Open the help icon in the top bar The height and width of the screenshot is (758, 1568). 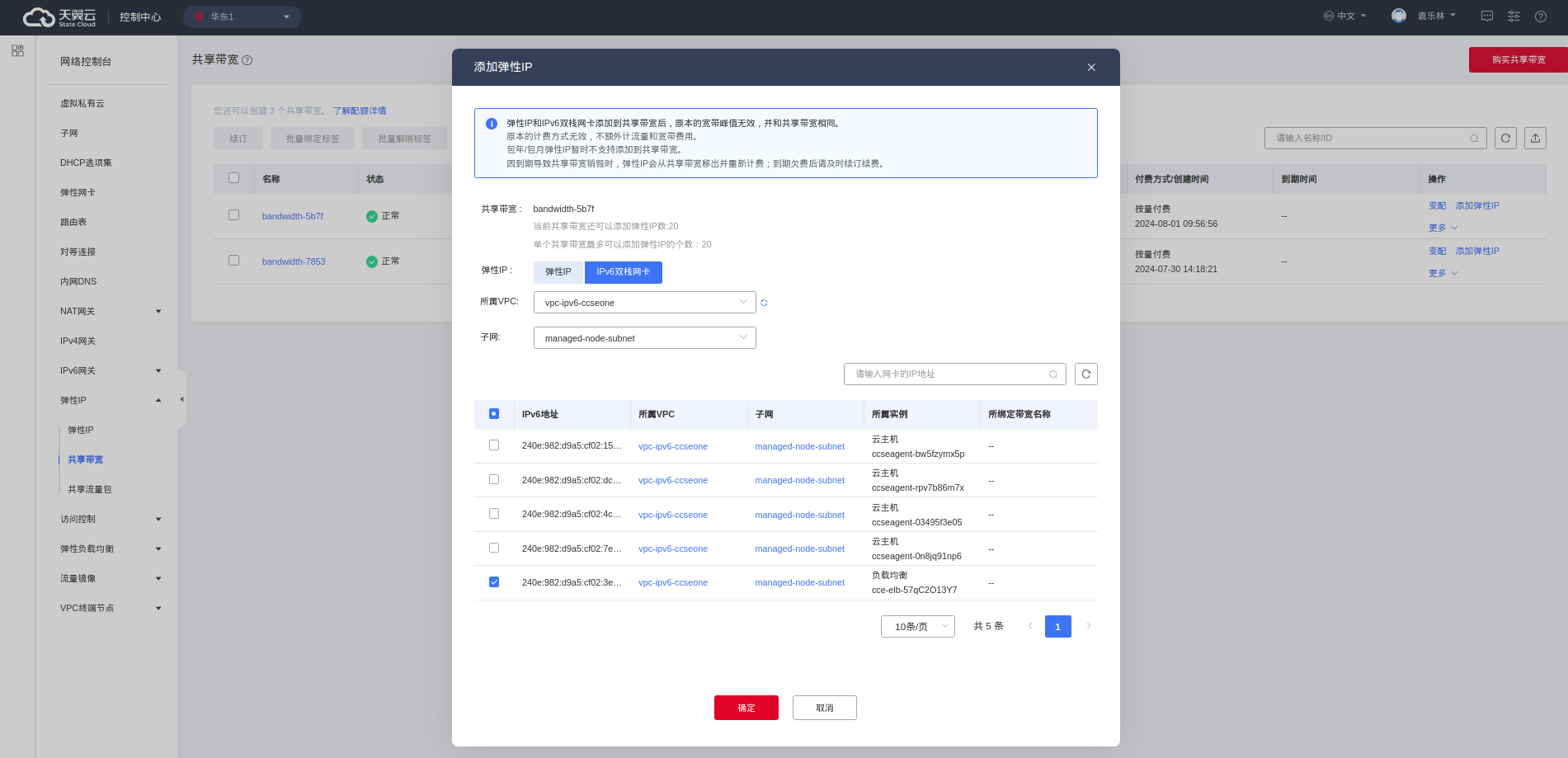point(1540,16)
